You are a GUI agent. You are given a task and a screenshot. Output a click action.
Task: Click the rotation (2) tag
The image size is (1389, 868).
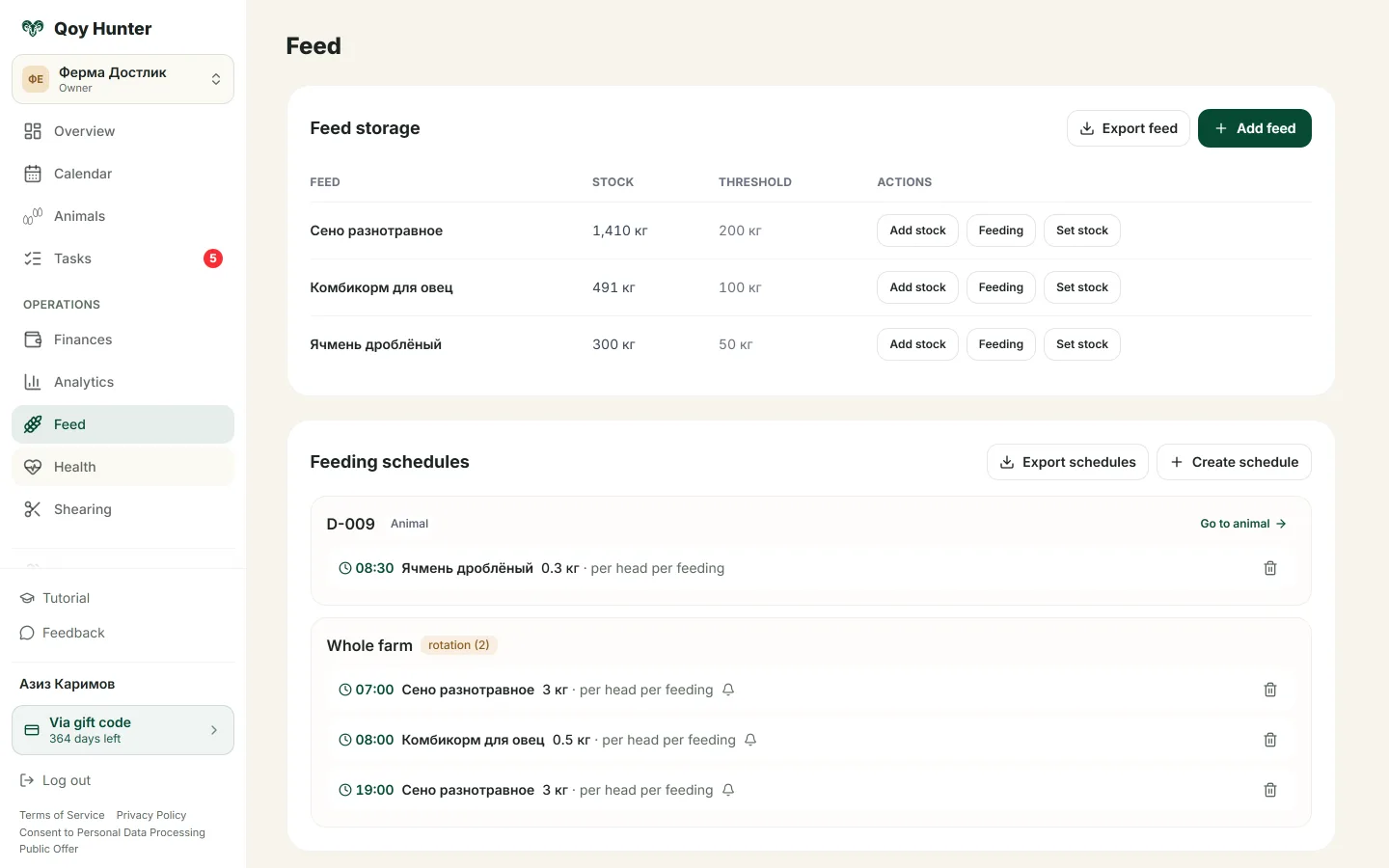coord(459,645)
